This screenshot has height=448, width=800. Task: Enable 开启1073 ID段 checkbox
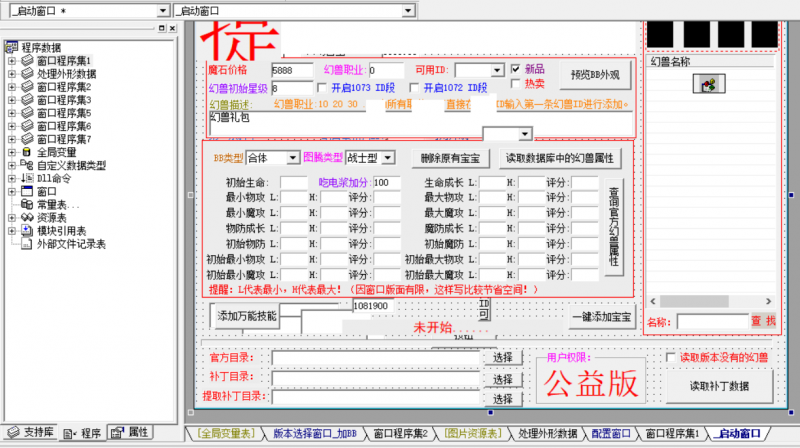pyautogui.click(x=322, y=88)
